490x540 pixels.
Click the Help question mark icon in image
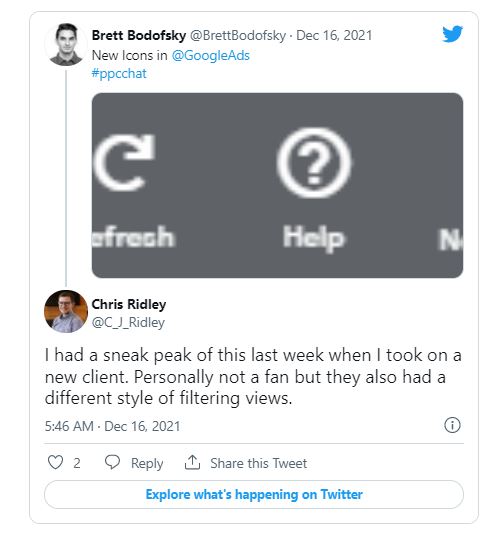(x=314, y=163)
